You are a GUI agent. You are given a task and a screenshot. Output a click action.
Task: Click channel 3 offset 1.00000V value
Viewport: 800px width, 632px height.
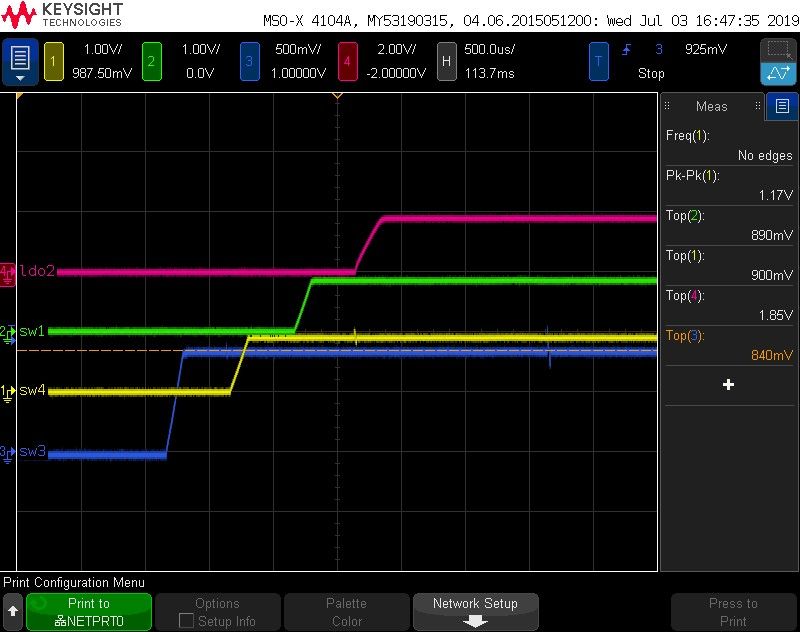[x=298, y=73]
